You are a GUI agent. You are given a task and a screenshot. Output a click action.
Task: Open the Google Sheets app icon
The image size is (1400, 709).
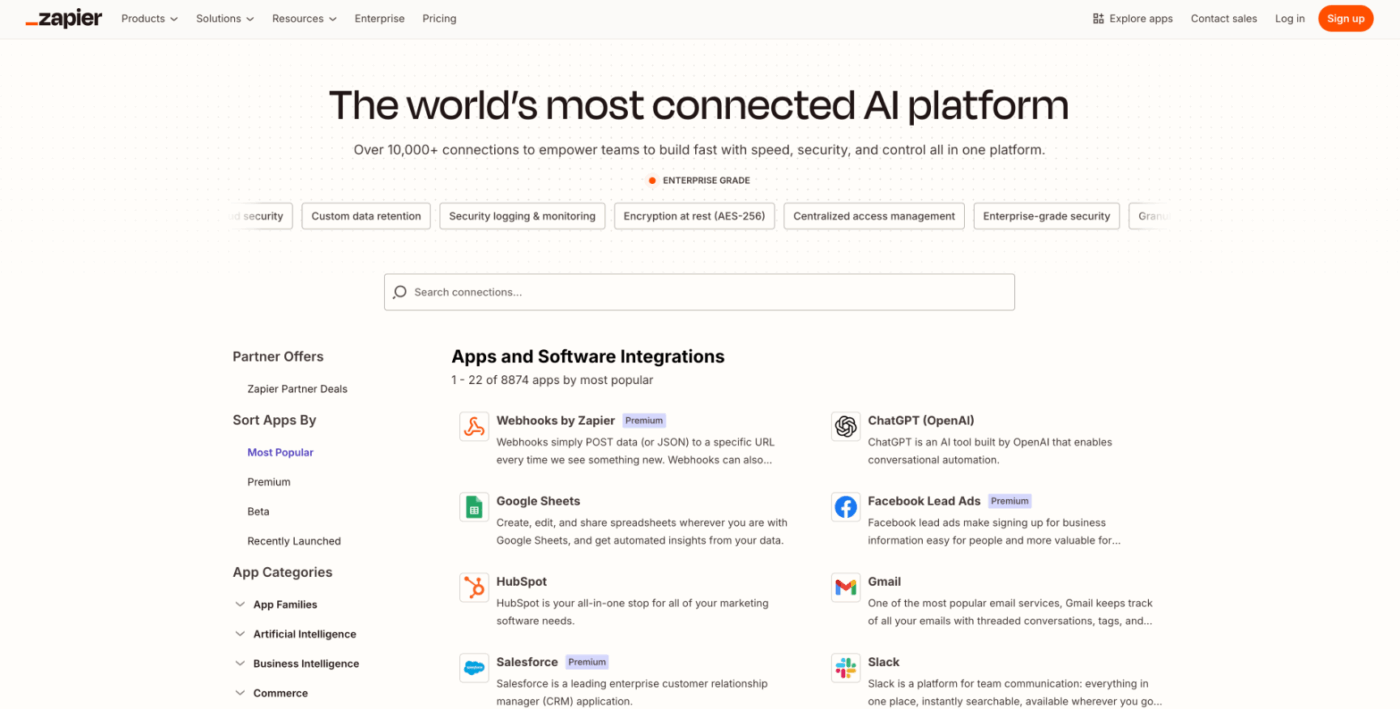pyautogui.click(x=473, y=507)
